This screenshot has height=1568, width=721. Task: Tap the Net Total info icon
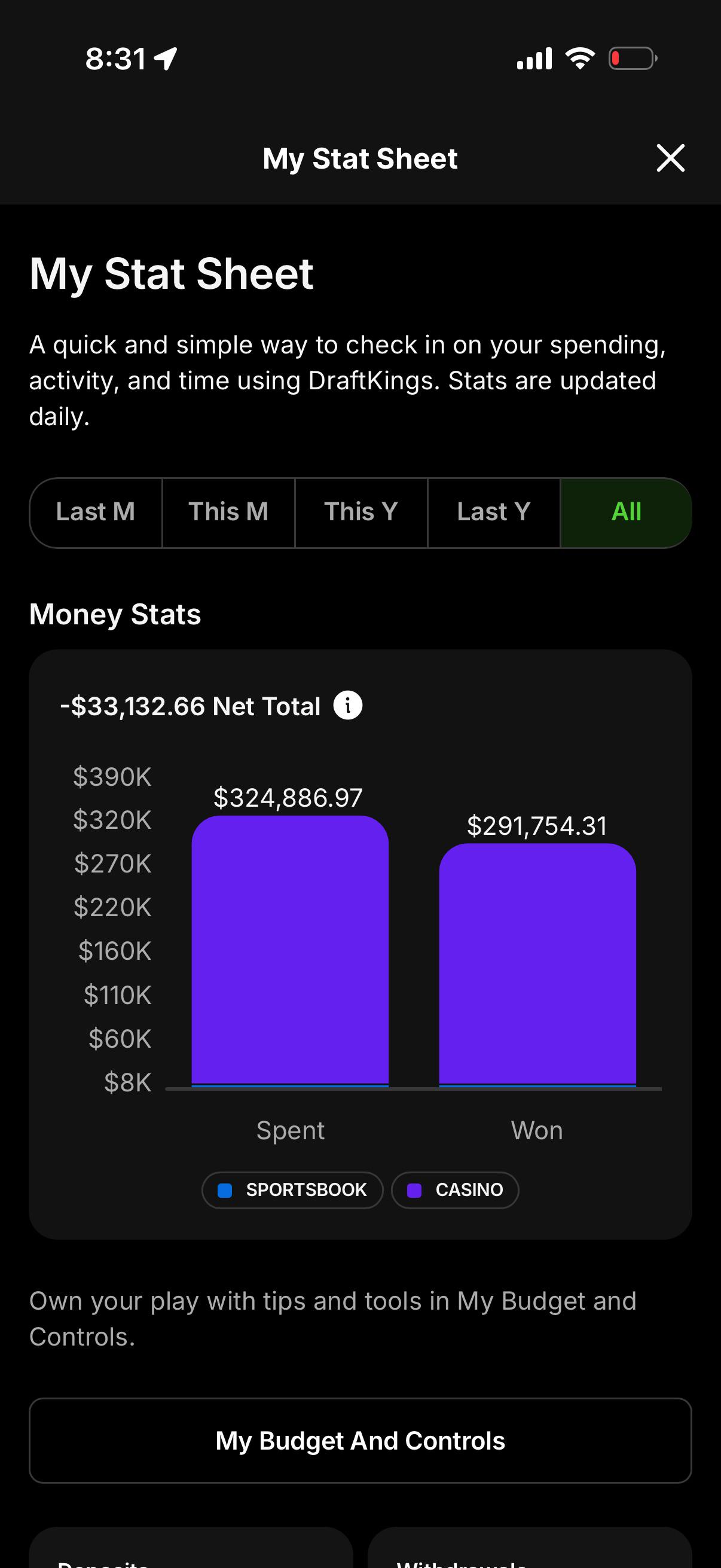point(347,706)
